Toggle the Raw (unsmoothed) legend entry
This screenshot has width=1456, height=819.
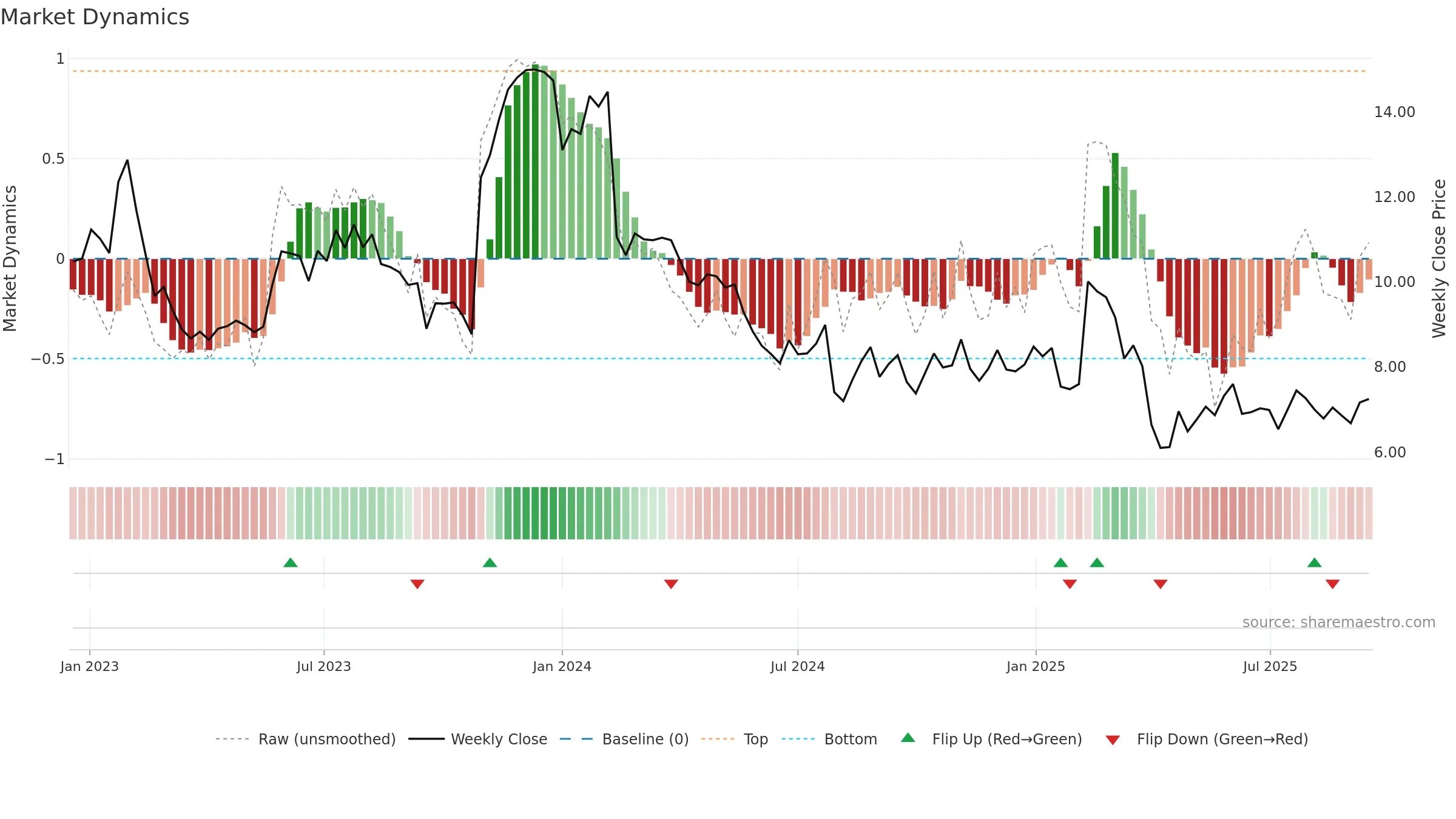click(x=305, y=739)
